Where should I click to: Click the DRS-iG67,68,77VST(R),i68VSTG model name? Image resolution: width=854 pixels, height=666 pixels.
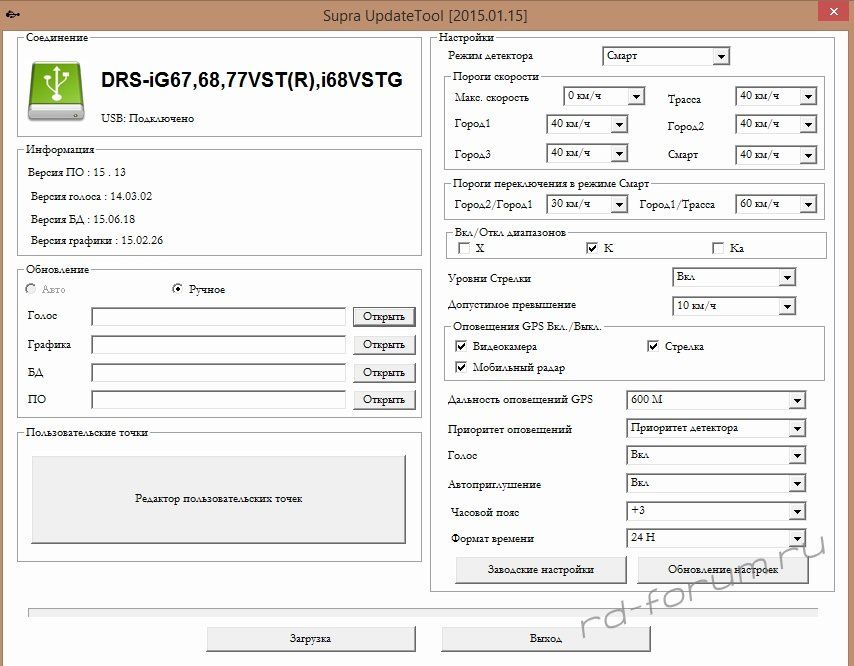click(x=252, y=80)
